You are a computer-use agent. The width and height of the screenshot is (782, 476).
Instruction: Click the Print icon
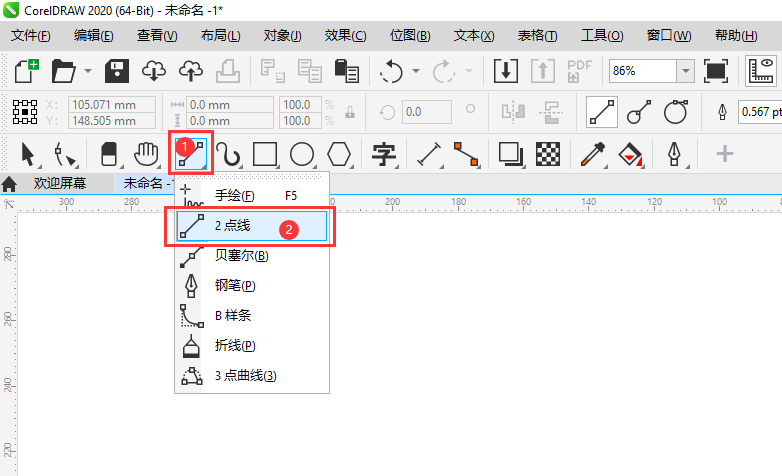click(228, 71)
